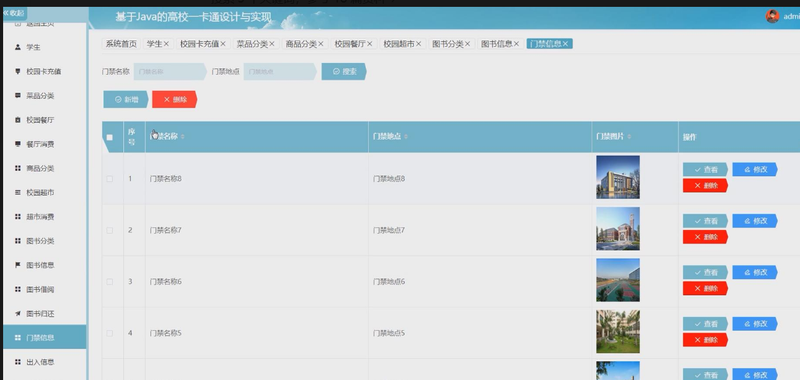
Task: Click the 门禁地点8 cell text
Action: click(389, 179)
